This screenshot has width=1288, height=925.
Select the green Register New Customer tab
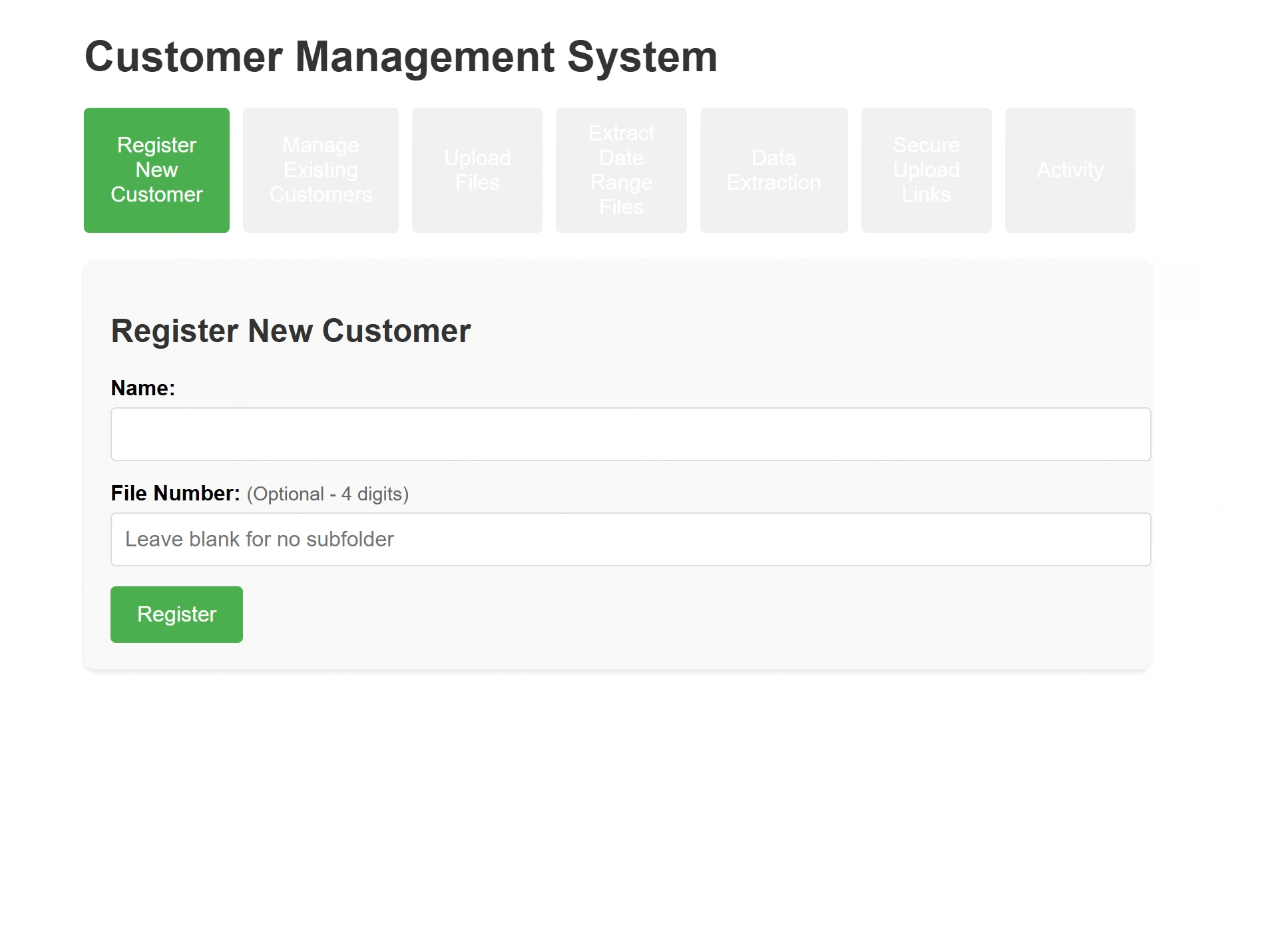[156, 170]
